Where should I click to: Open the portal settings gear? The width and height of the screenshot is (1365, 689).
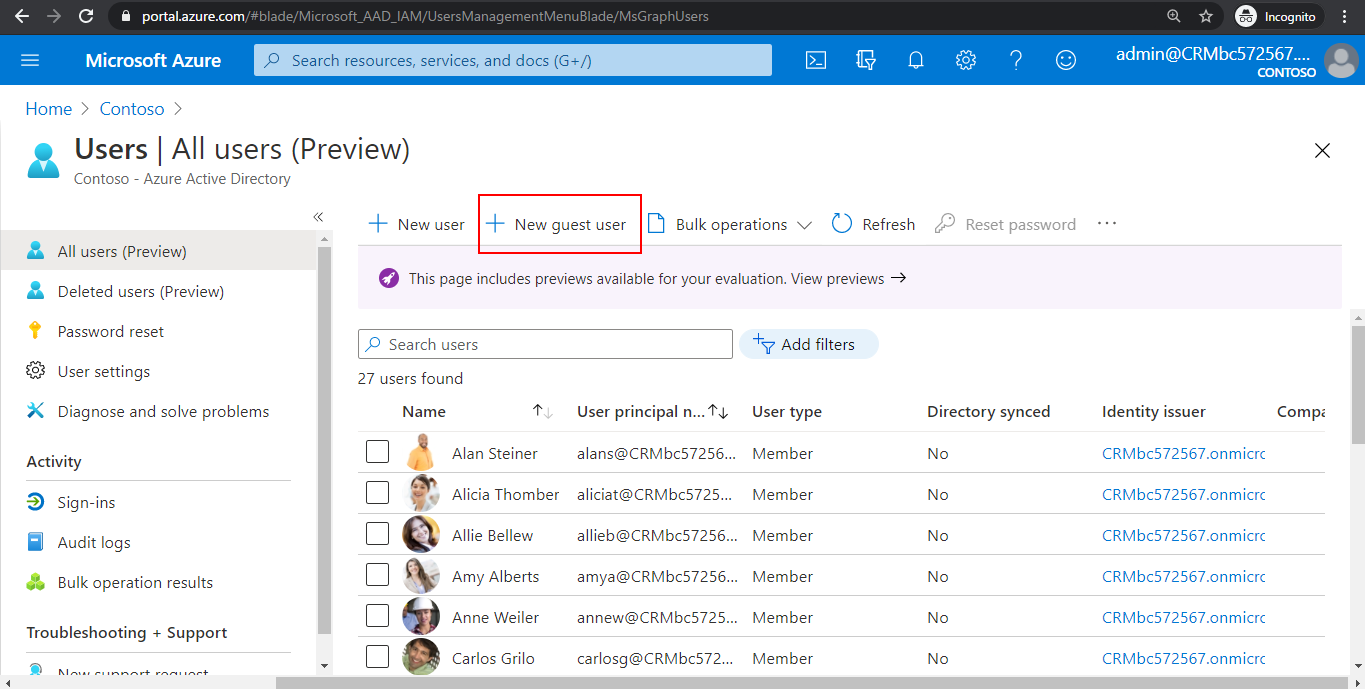[x=965, y=60]
